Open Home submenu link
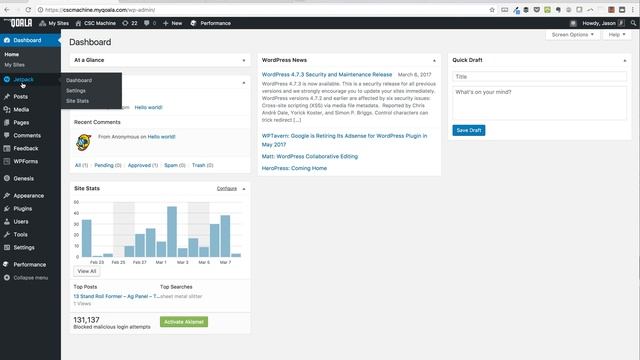The width and height of the screenshot is (640, 360). (11, 54)
